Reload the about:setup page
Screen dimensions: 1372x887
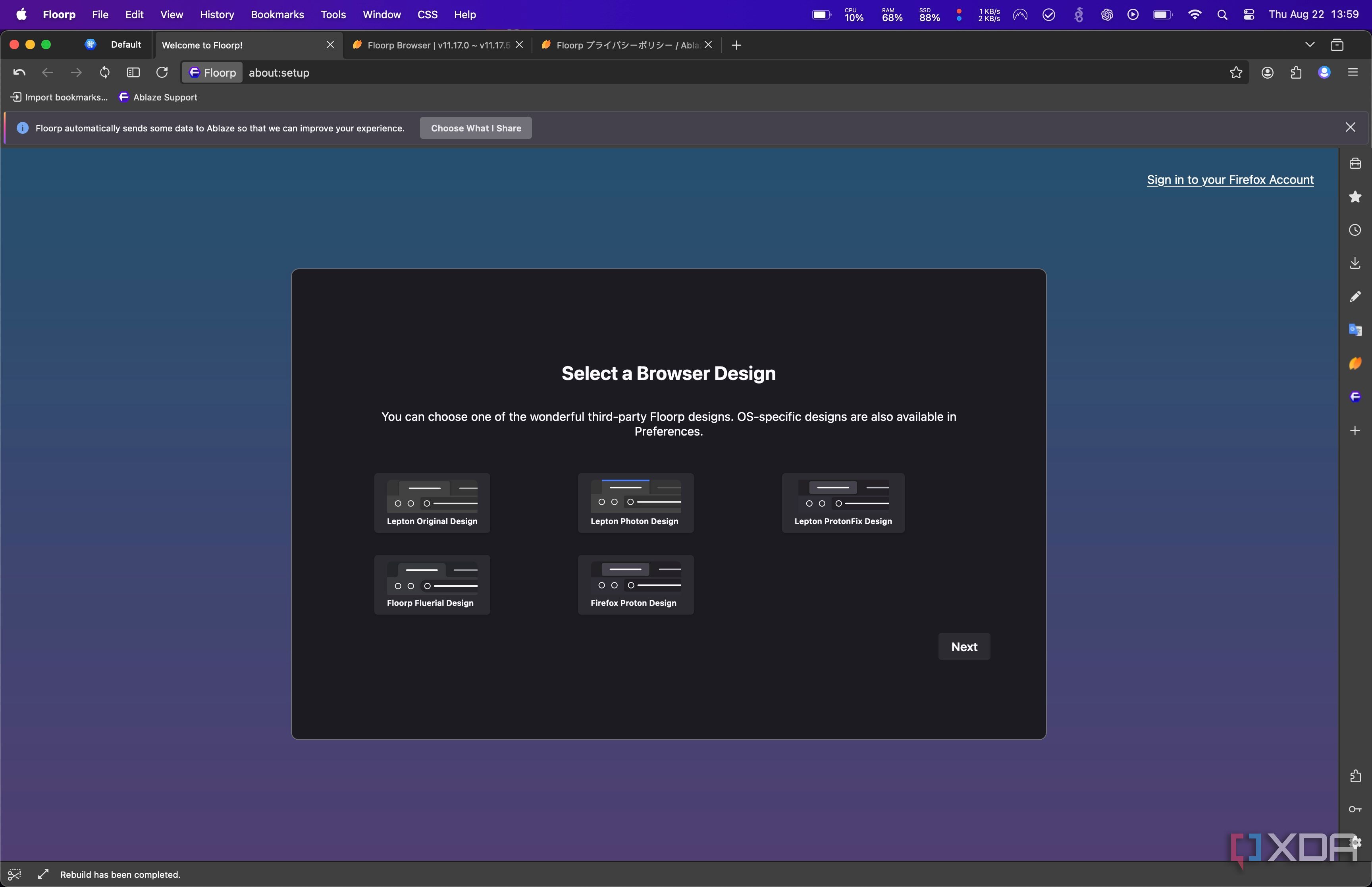click(162, 73)
